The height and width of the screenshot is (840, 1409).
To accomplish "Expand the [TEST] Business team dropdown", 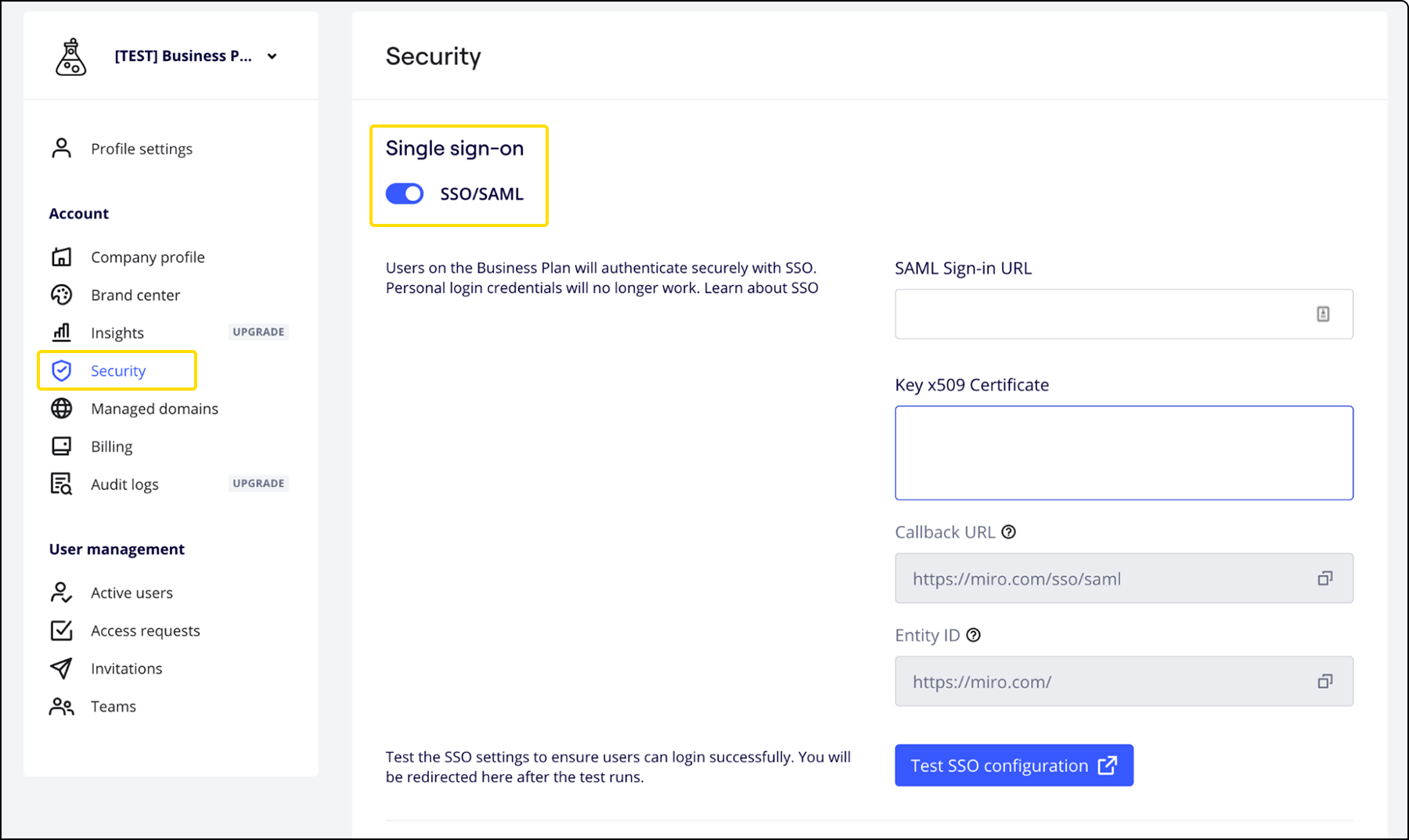I will (272, 56).
